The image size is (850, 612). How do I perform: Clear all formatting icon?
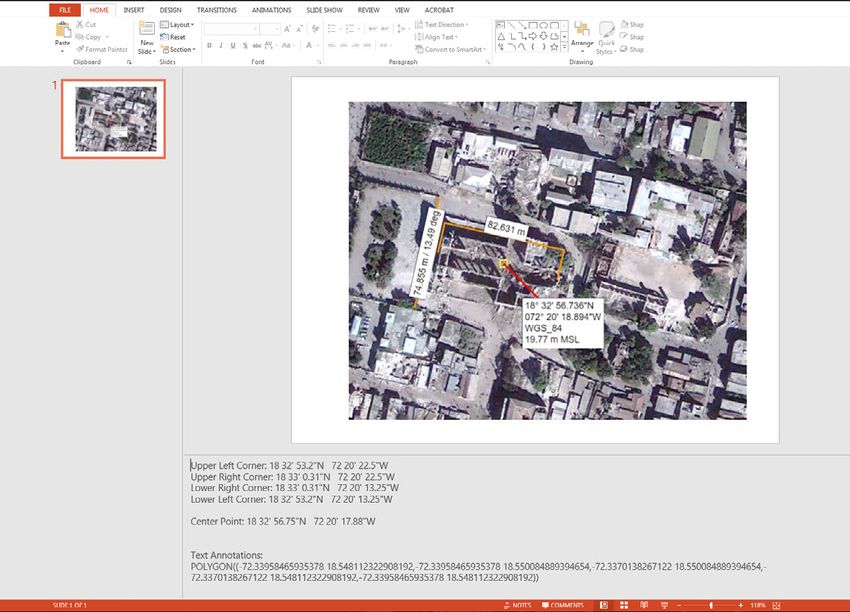[x=315, y=29]
